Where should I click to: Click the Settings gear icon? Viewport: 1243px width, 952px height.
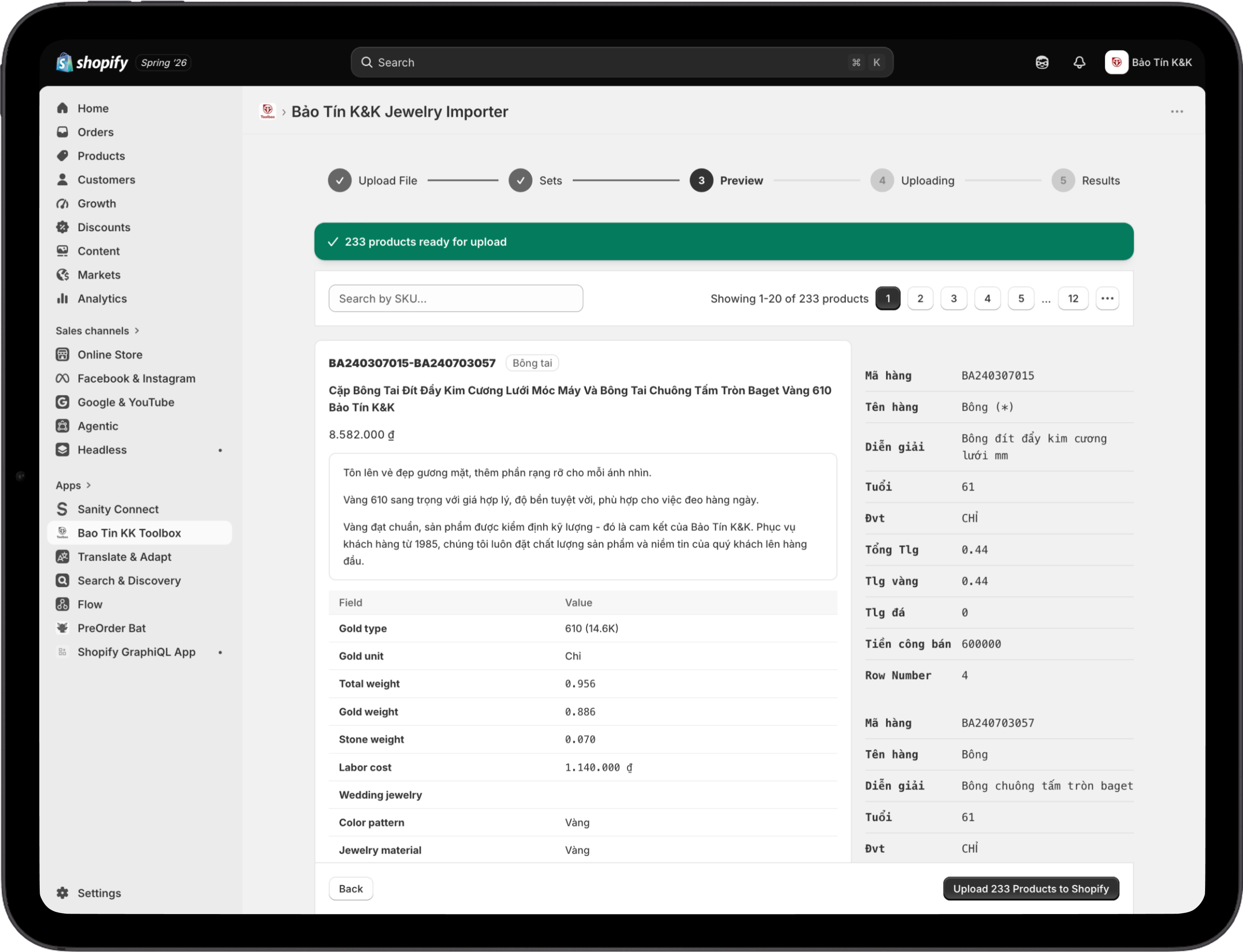(x=62, y=894)
